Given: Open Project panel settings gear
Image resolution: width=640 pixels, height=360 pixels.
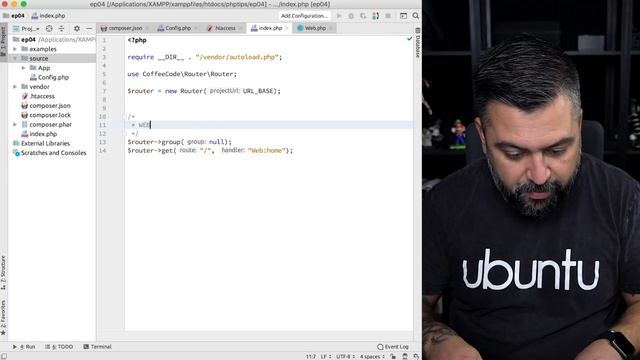Looking at the screenshot, I should [x=77, y=29].
